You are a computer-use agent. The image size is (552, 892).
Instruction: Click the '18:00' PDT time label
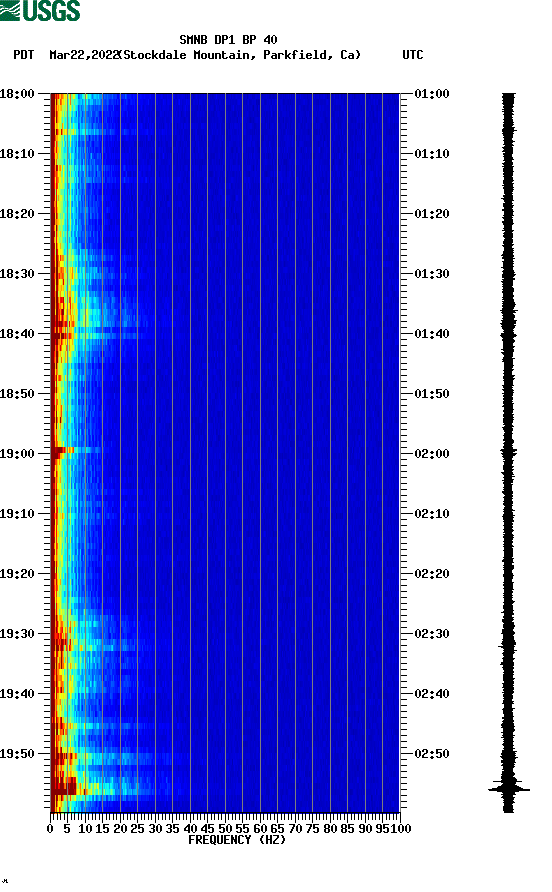coord(17,94)
